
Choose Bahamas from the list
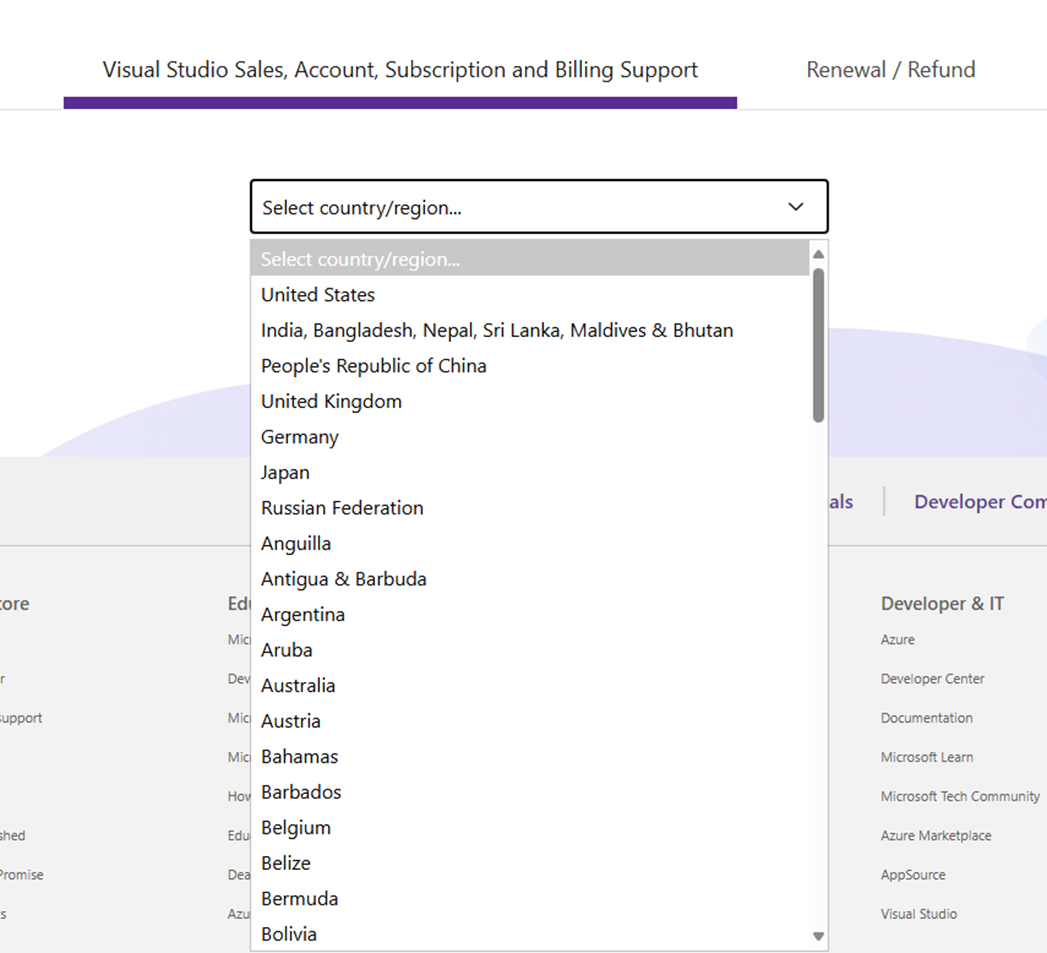[x=530, y=756]
